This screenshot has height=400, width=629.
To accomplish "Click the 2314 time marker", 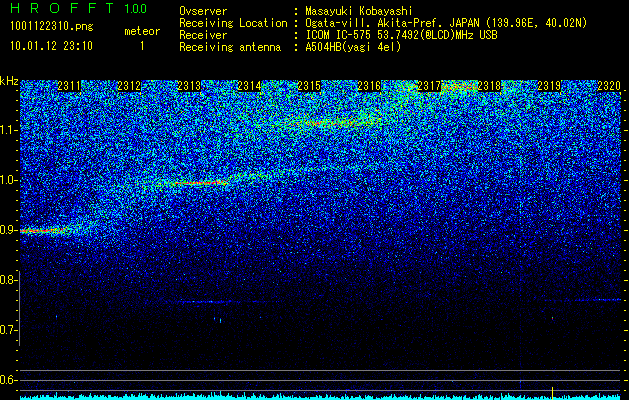I will 249,86.
